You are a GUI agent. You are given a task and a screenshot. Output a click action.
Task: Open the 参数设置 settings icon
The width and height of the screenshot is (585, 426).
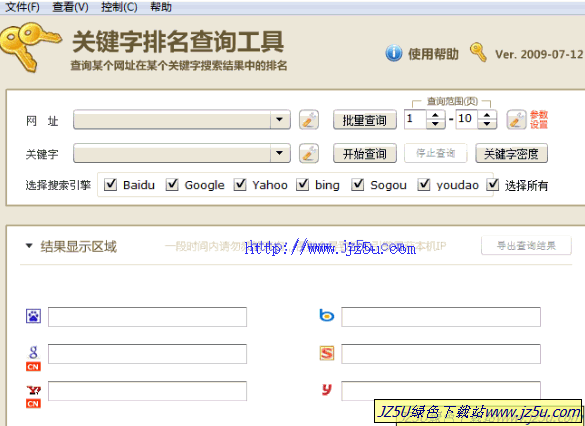tap(516, 120)
